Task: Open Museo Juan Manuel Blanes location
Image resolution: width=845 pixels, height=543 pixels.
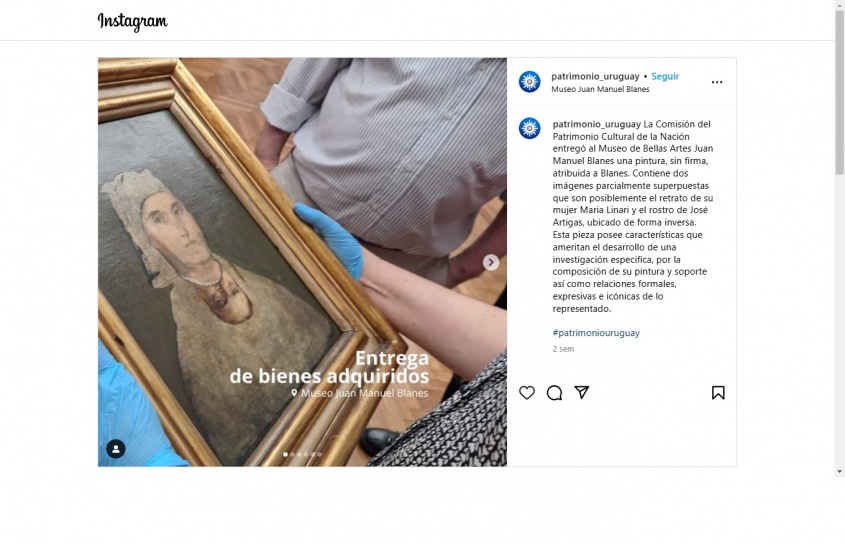Action: click(x=600, y=89)
